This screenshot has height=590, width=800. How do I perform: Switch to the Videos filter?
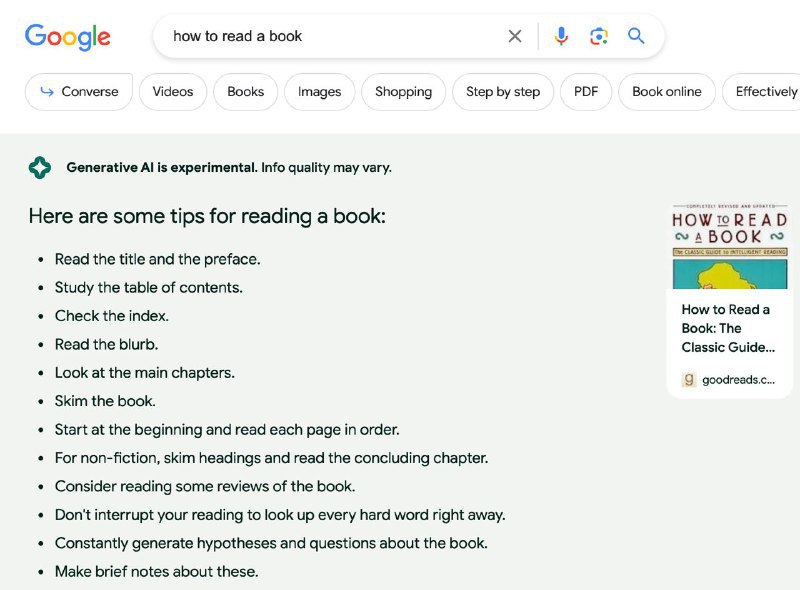click(x=173, y=92)
